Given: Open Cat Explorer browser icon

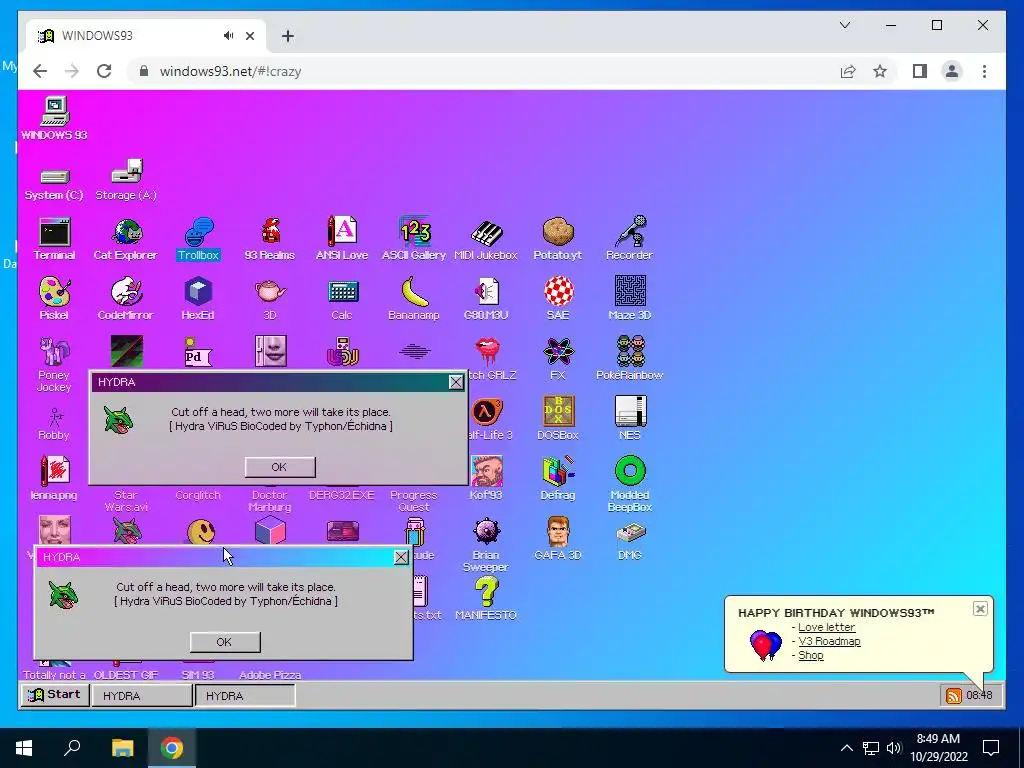Looking at the screenshot, I should (x=126, y=239).
